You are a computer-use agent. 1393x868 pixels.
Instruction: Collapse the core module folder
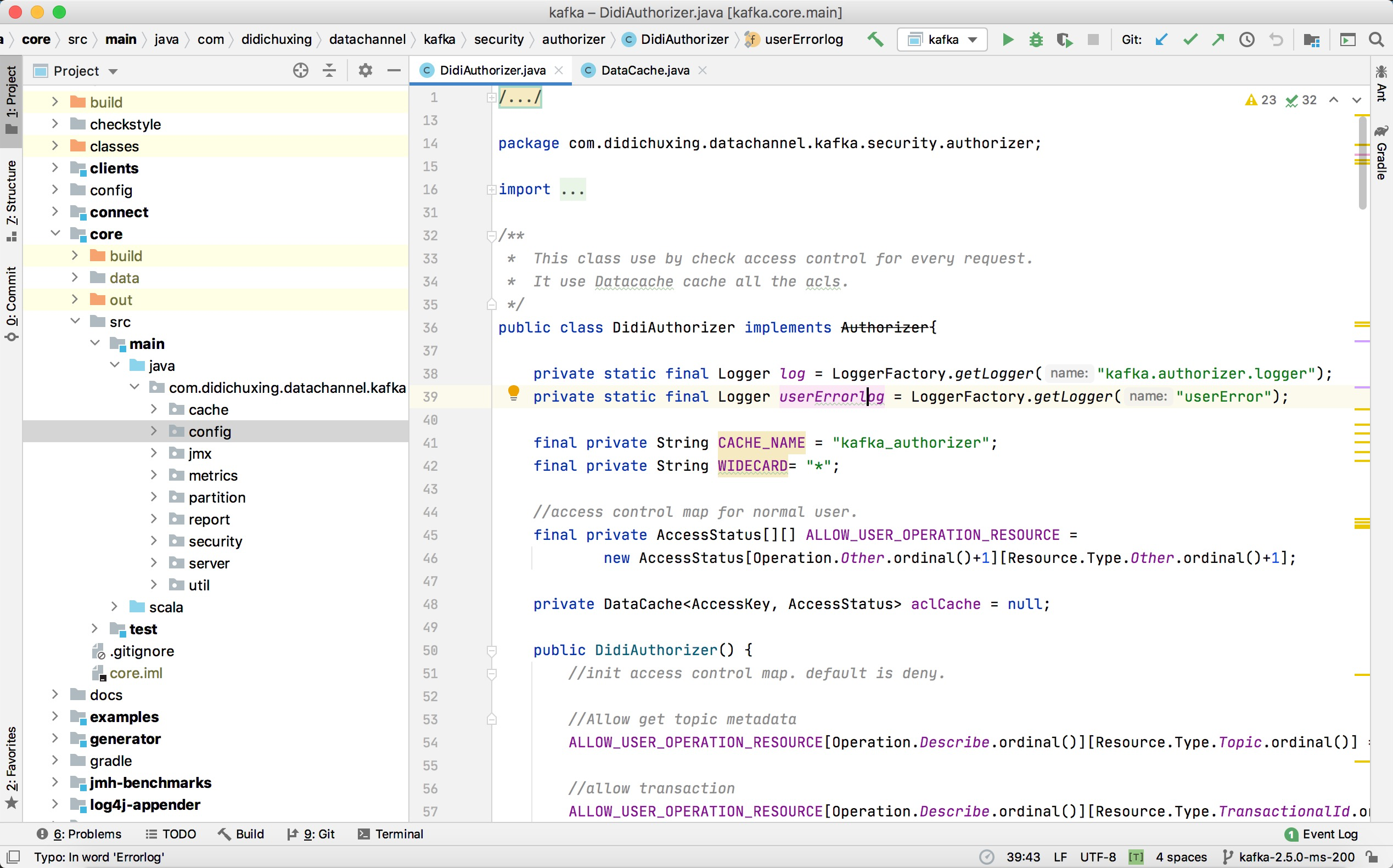tap(55, 234)
